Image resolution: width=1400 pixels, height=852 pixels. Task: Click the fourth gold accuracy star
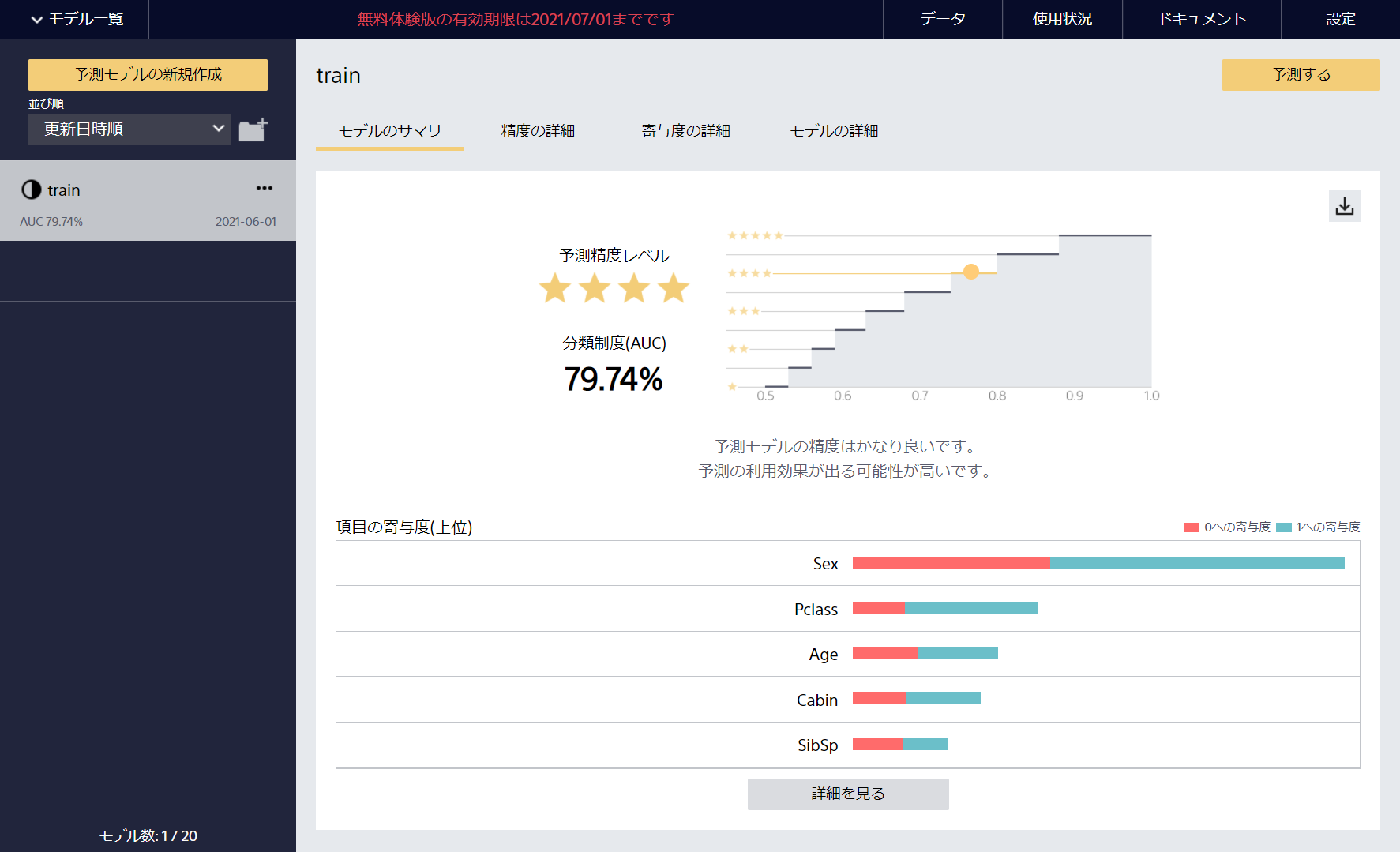(x=674, y=288)
